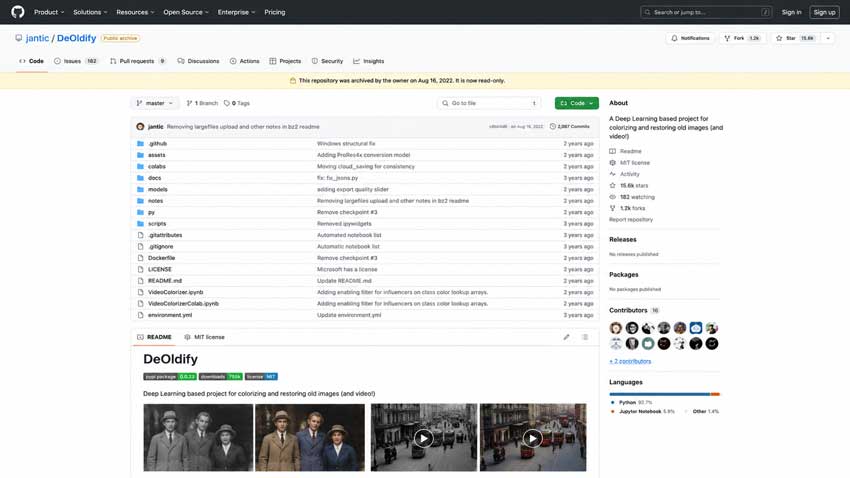Viewport: 850px width, 478px height.
Task: Click the Go to file search box
Action: [490, 103]
